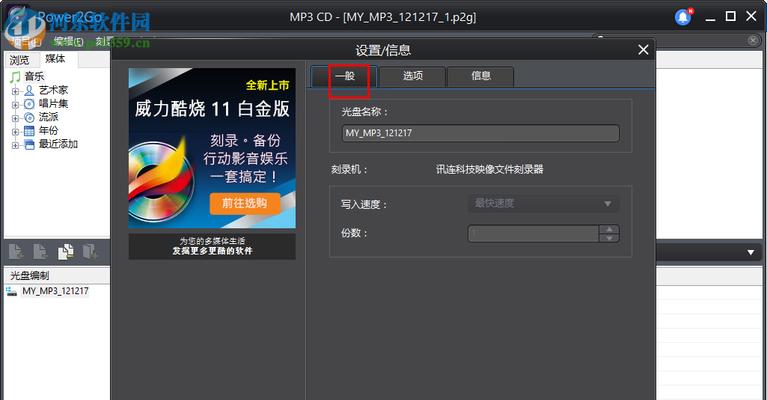Click the icon beside 最近添加
This screenshot has height=400, width=767.
[29, 144]
